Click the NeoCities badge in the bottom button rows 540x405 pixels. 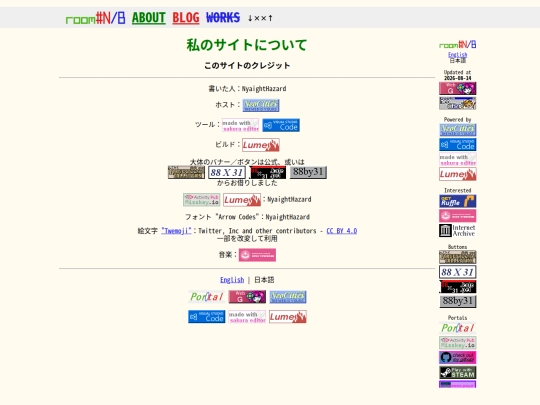288,297
